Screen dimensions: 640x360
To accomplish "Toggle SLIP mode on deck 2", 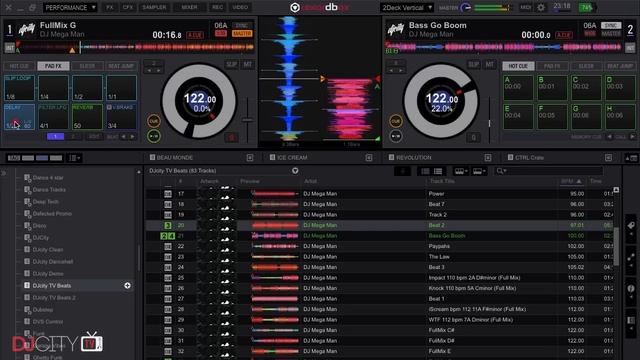I will [473, 64].
